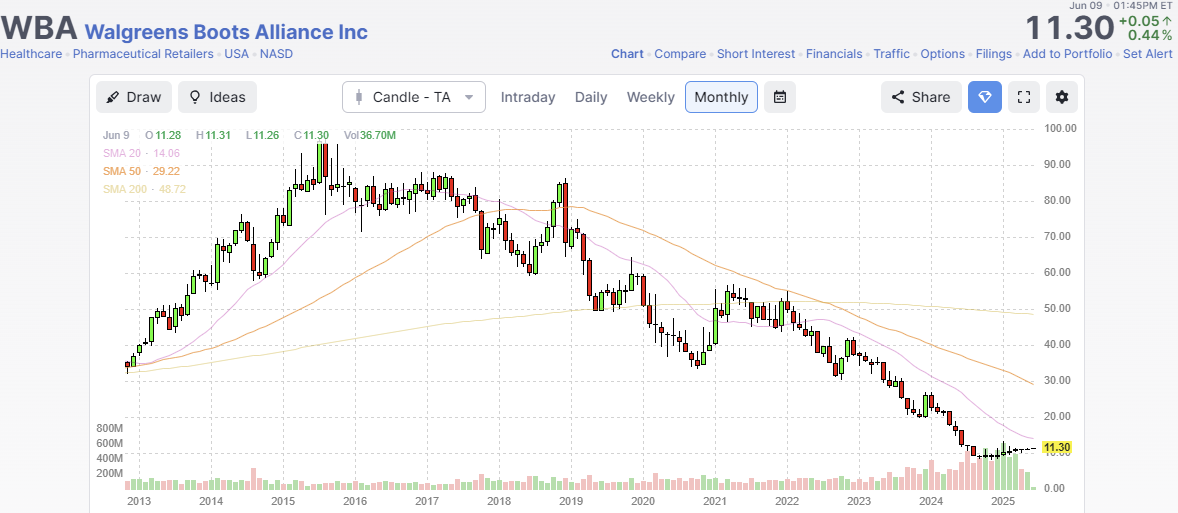
Task: Open the Draw tools
Action: tap(134, 97)
